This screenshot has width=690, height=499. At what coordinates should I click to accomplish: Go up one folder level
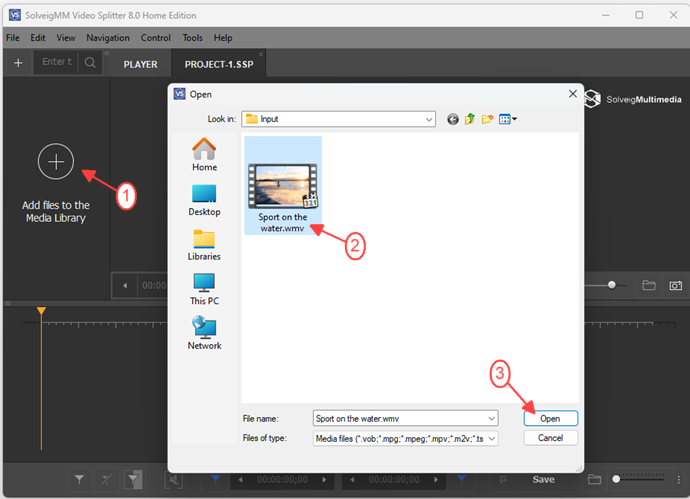pyautogui.click(x=470, y=119)
